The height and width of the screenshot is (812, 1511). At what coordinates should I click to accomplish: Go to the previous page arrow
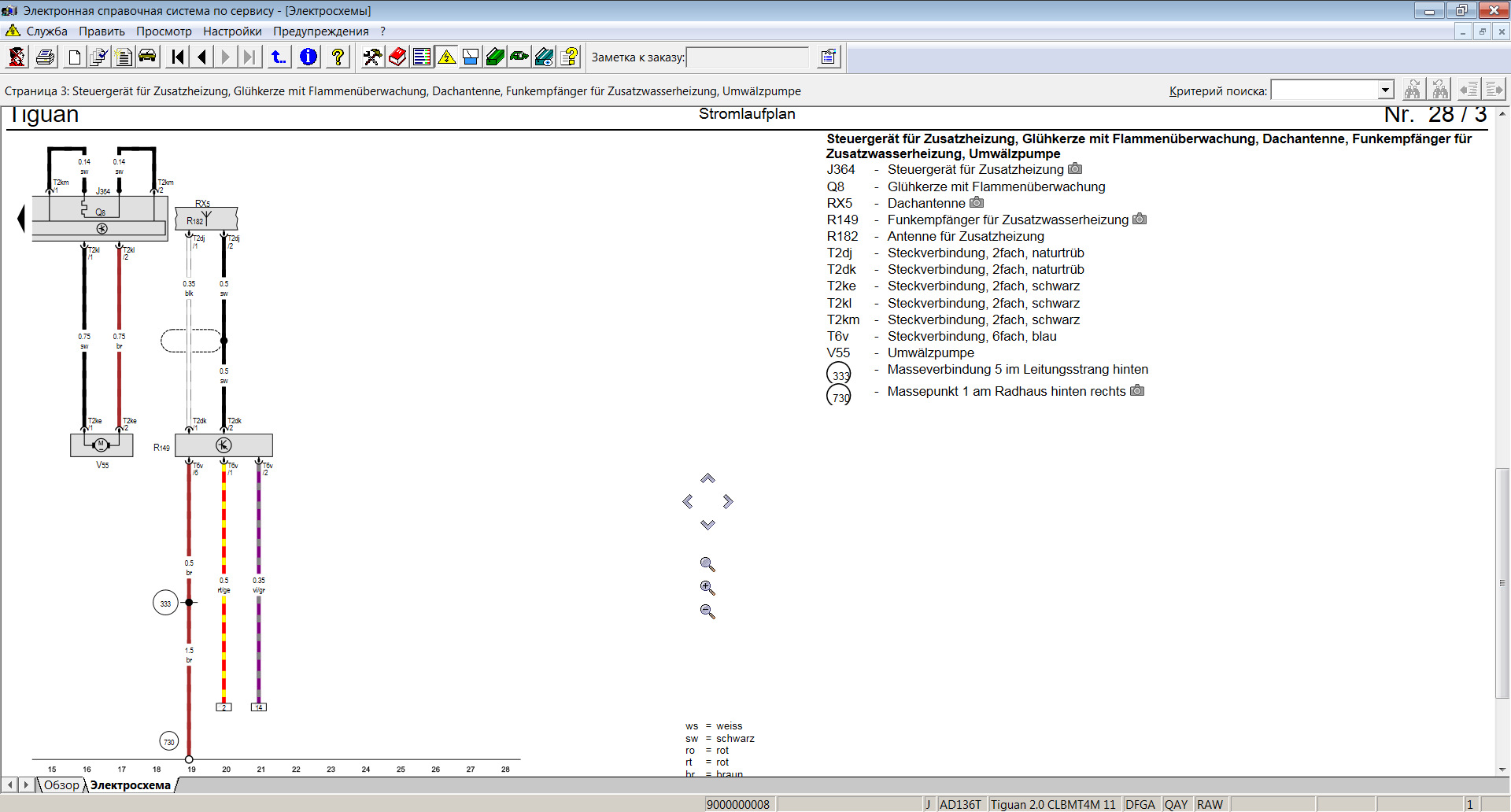click(202, 57)
